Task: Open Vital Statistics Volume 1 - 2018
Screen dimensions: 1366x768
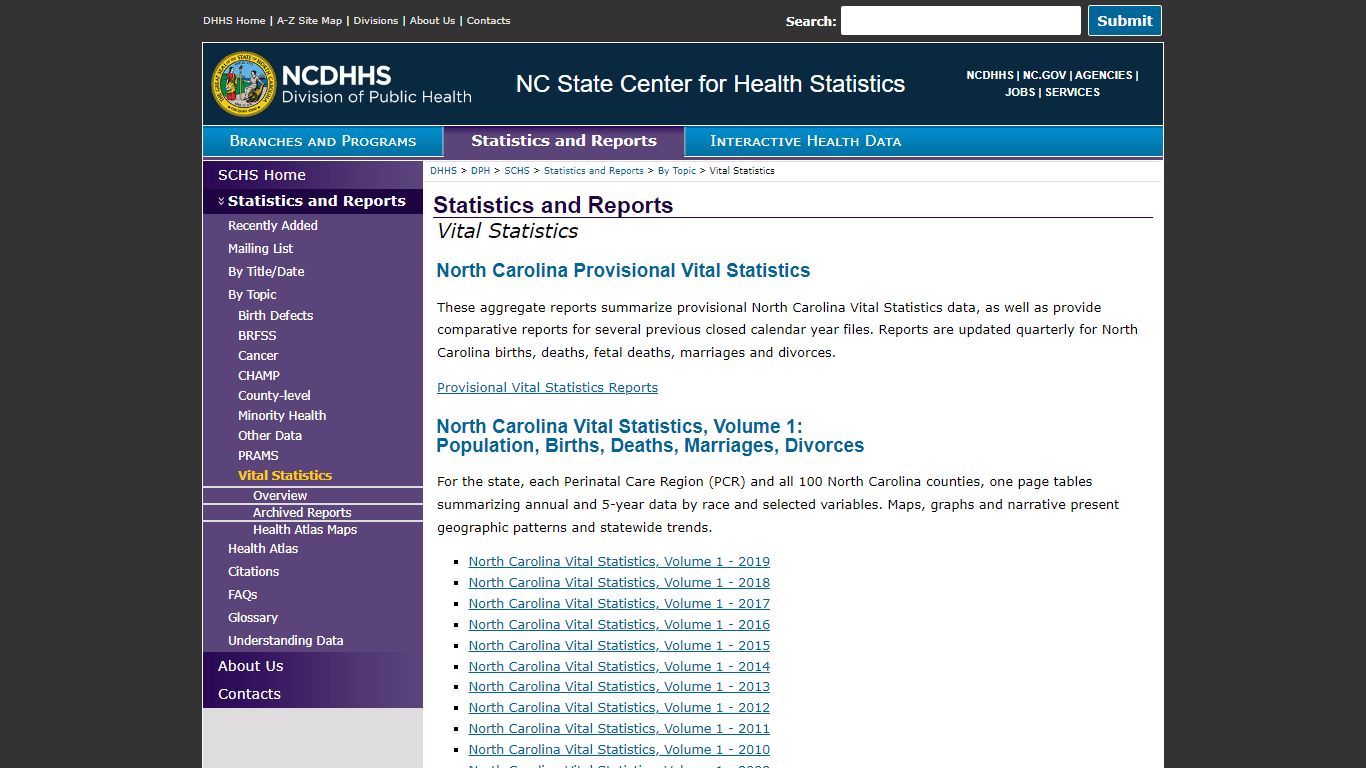Action: tap(619, 583)
